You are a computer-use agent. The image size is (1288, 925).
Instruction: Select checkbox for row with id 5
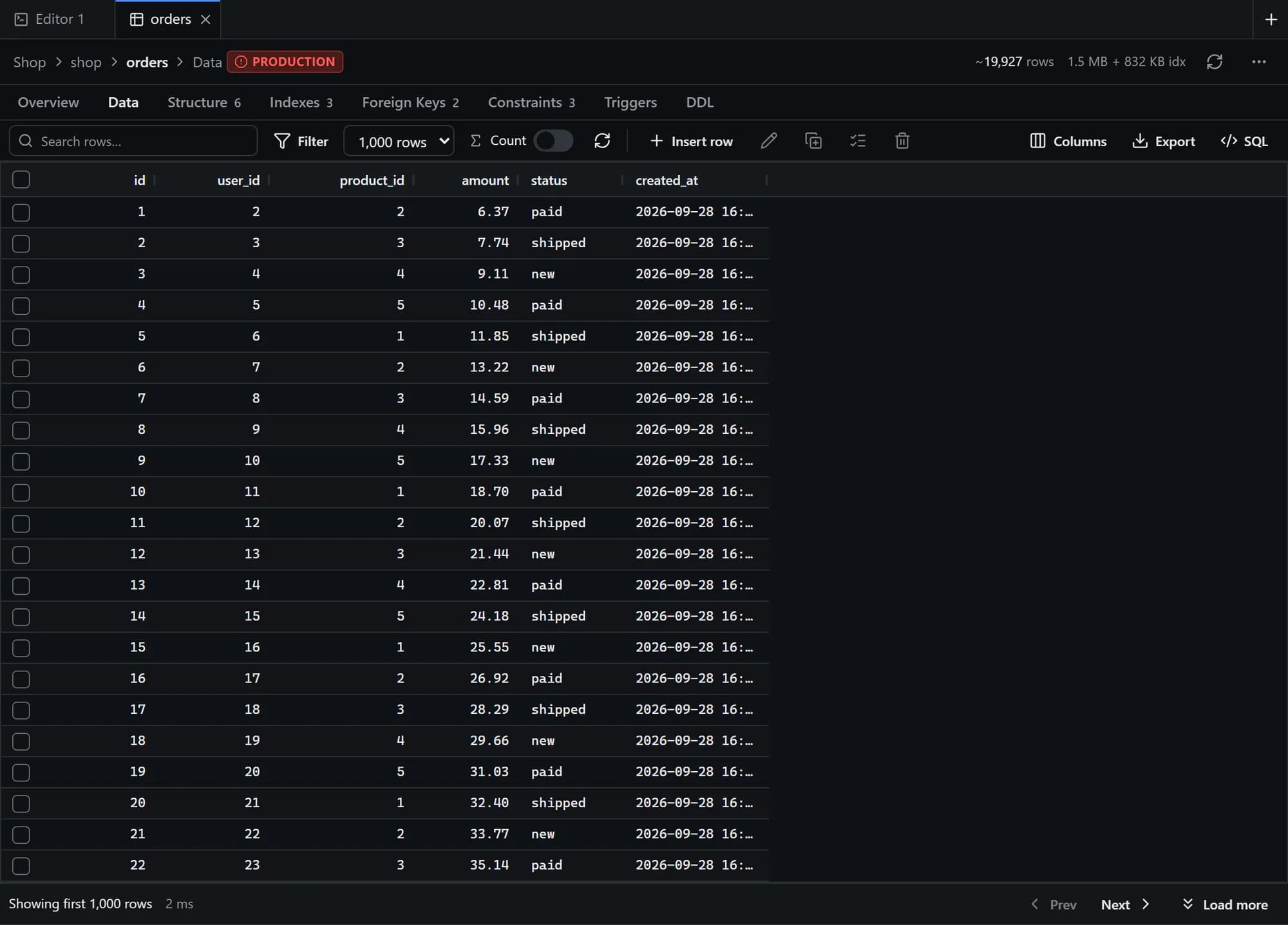(x=21, y=337)
